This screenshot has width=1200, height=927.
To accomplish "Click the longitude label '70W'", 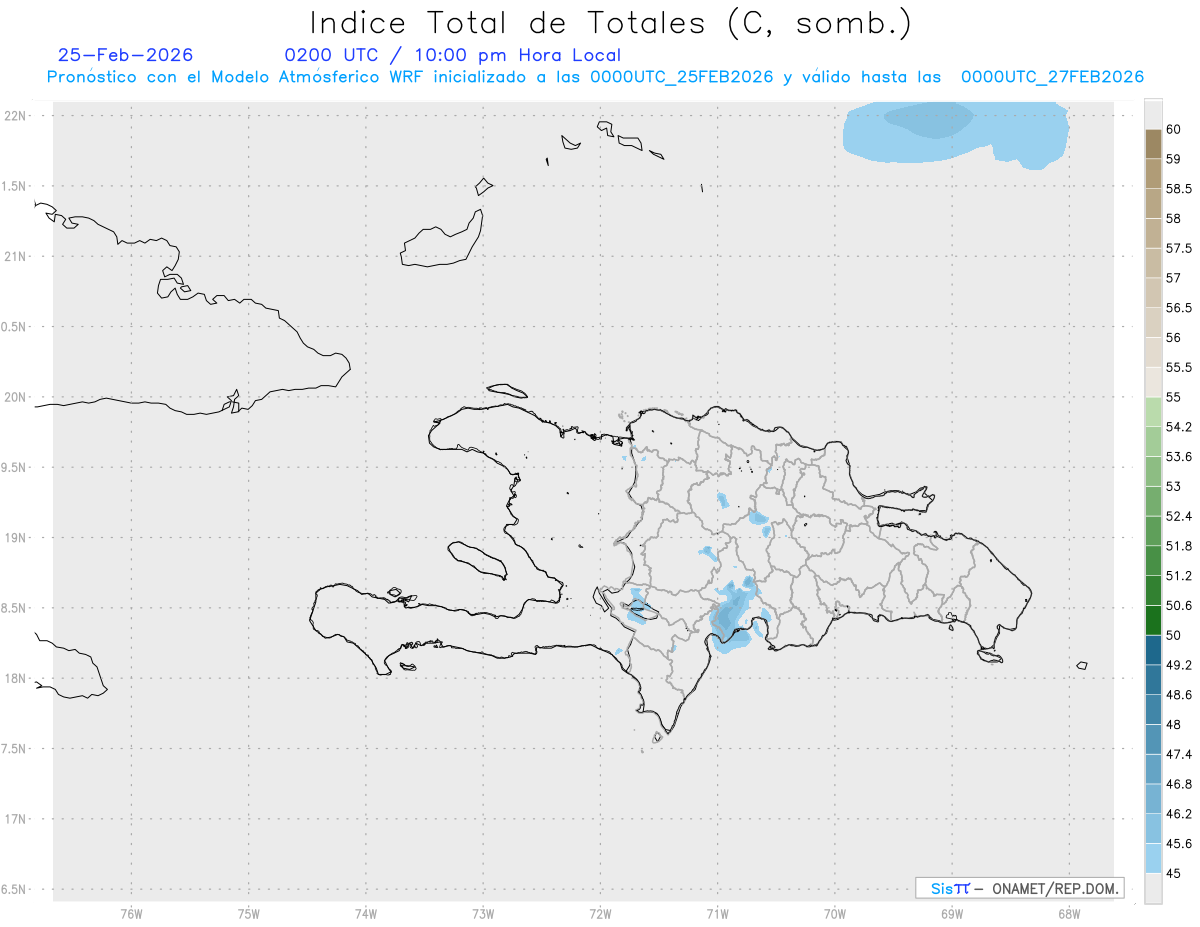I will click(835, 913).
